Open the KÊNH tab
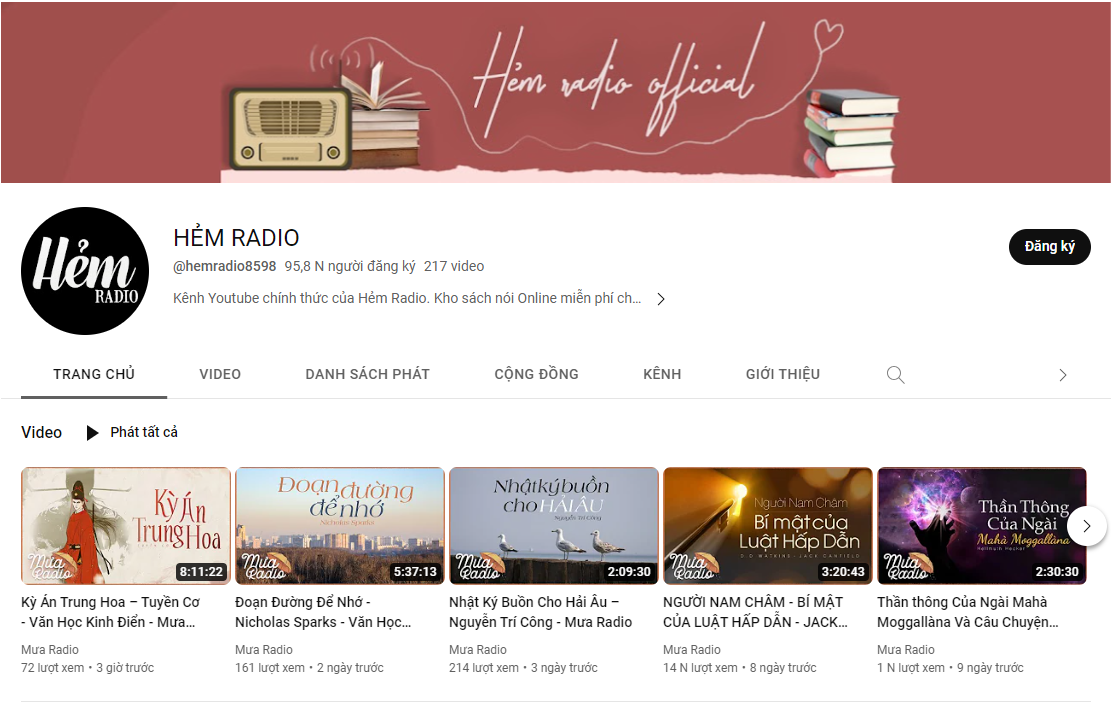Image resolution: width=1112 pixels, height=714 pixels. pyautogui.click(x=662, y=374)
